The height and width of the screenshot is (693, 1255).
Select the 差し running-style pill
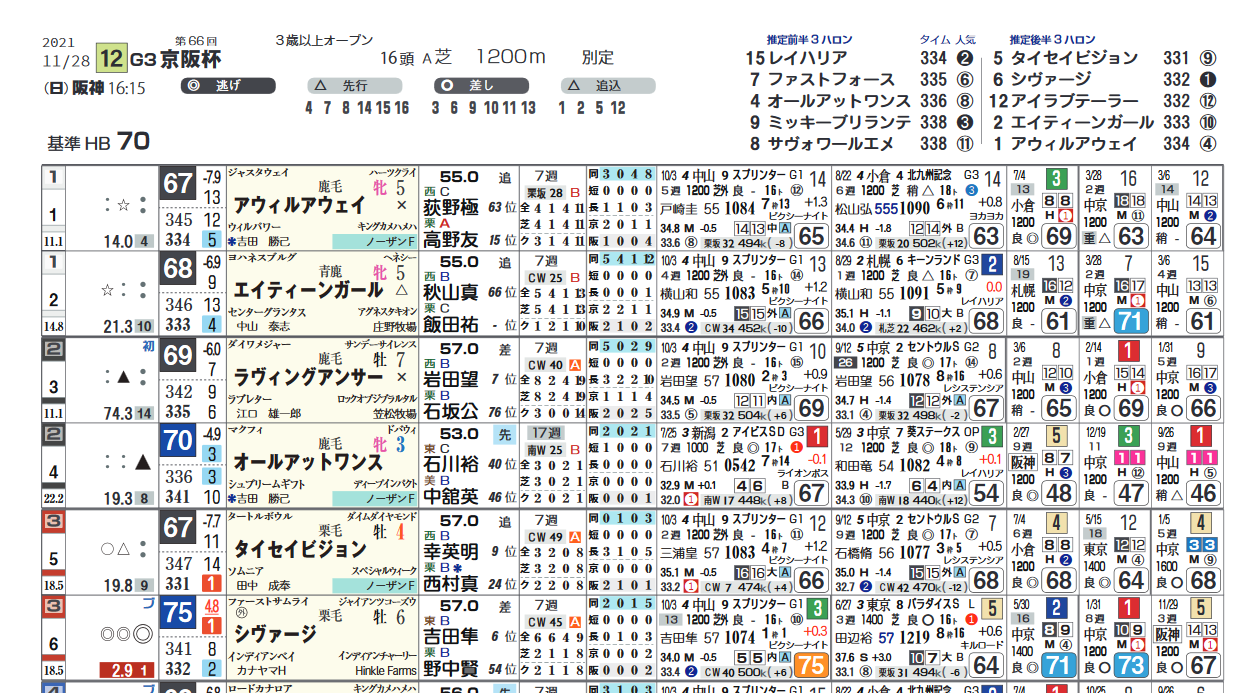[479, 86]
